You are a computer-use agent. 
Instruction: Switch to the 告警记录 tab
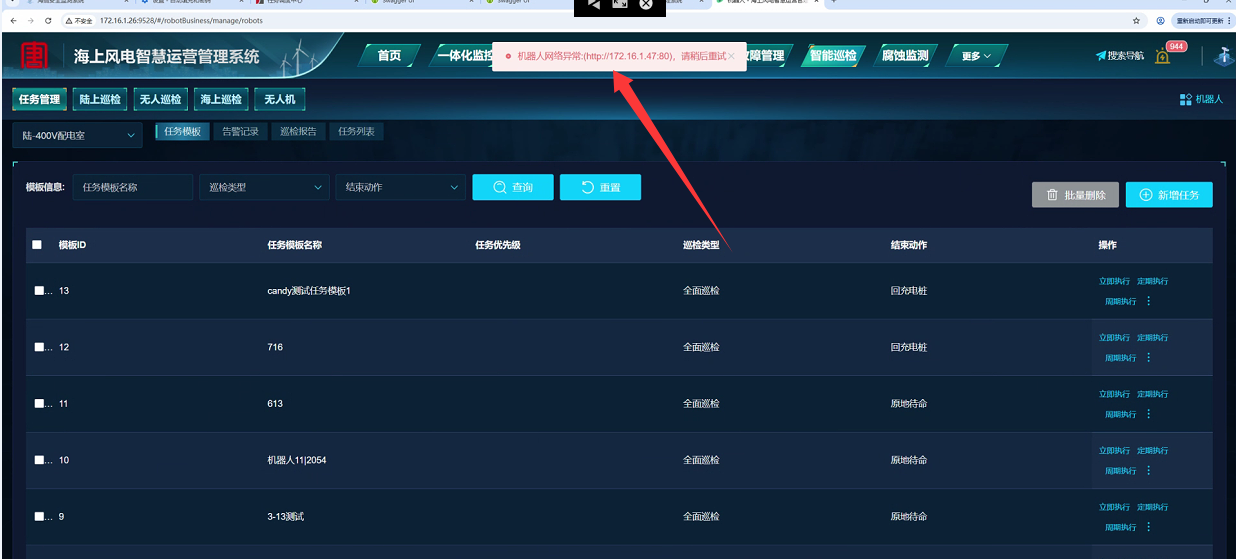[x=240, y=131]
